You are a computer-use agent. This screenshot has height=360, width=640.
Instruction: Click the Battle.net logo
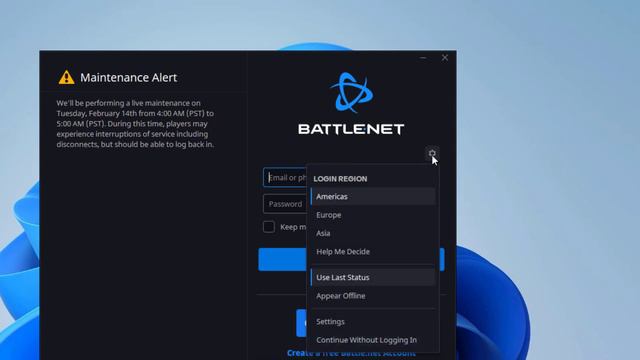[x=351, y=103]
